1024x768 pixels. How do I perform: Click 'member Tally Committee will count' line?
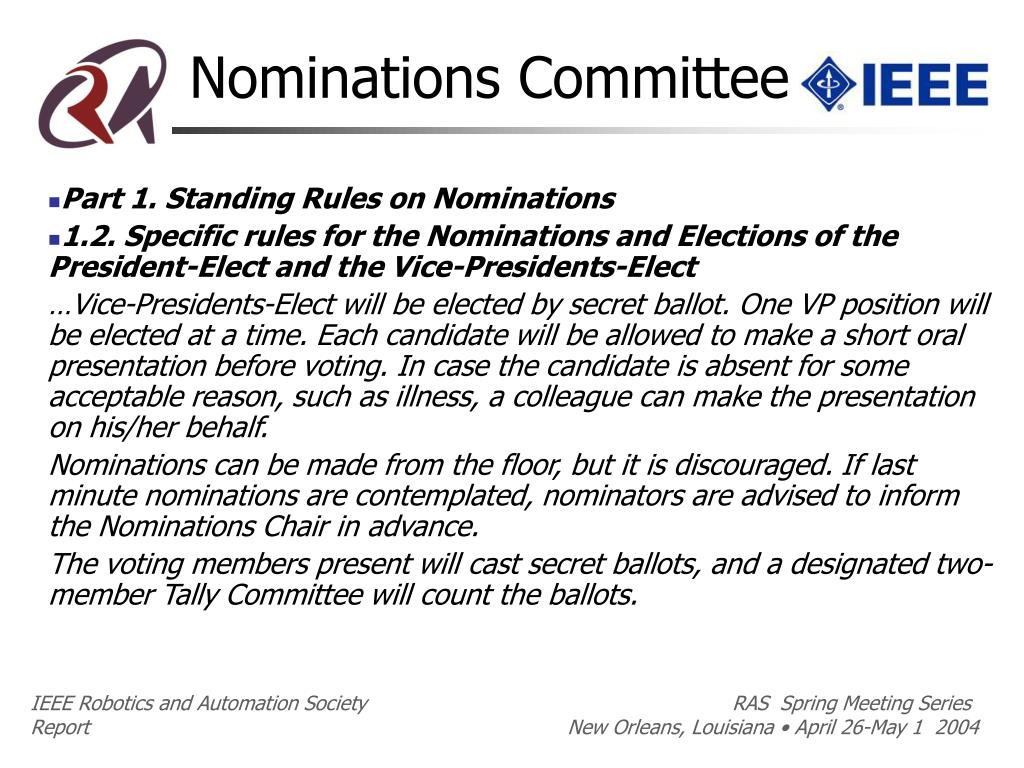pos(343,595)
